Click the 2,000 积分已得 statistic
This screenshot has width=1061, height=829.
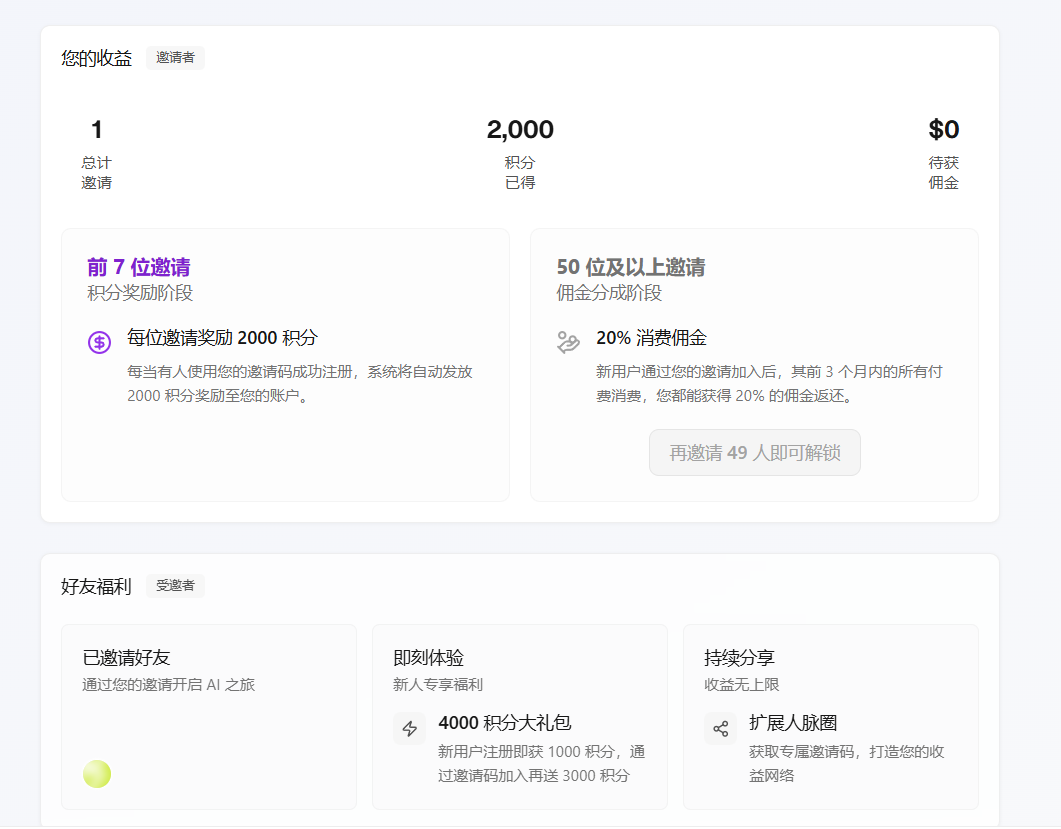520,130
